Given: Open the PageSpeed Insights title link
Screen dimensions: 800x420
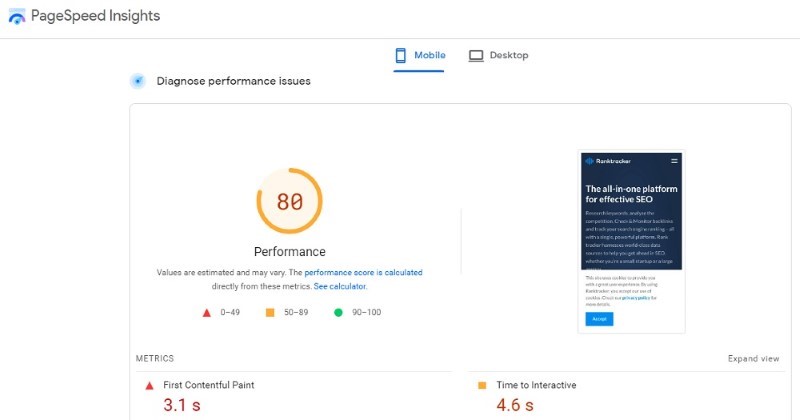Looking at the screenshot, I should pos(95,16).
